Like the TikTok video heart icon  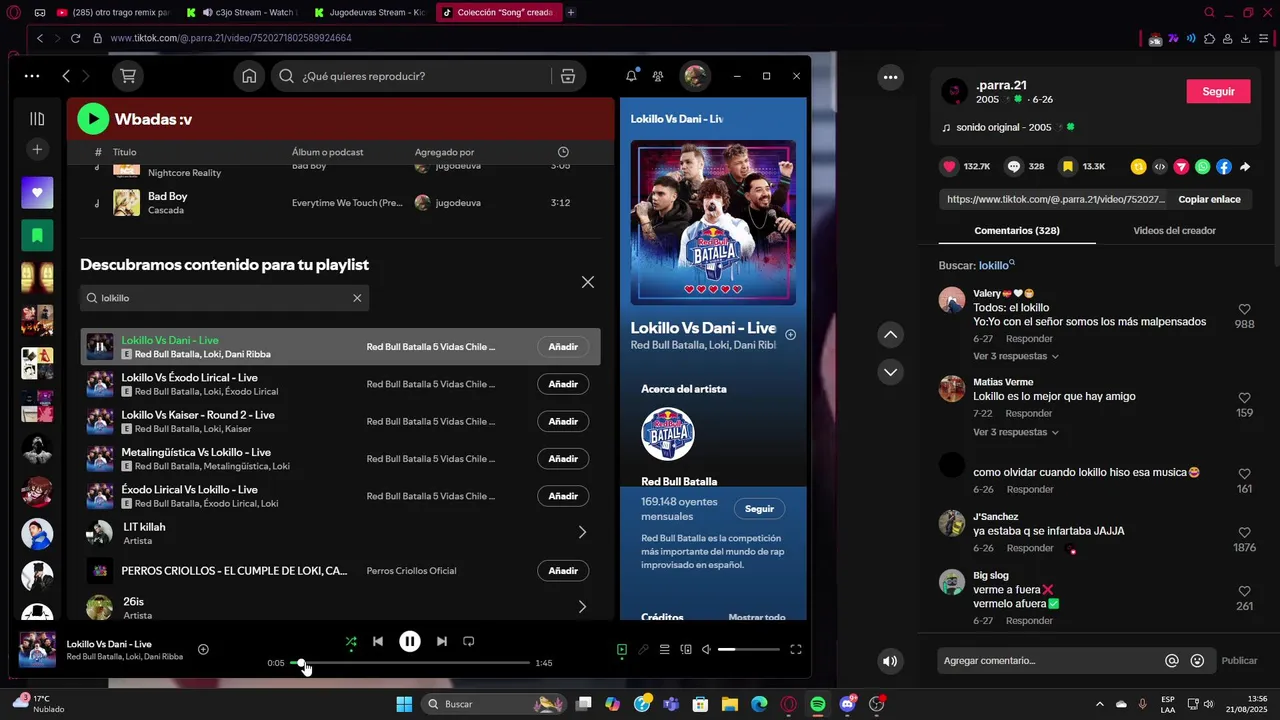coord(949,167)
